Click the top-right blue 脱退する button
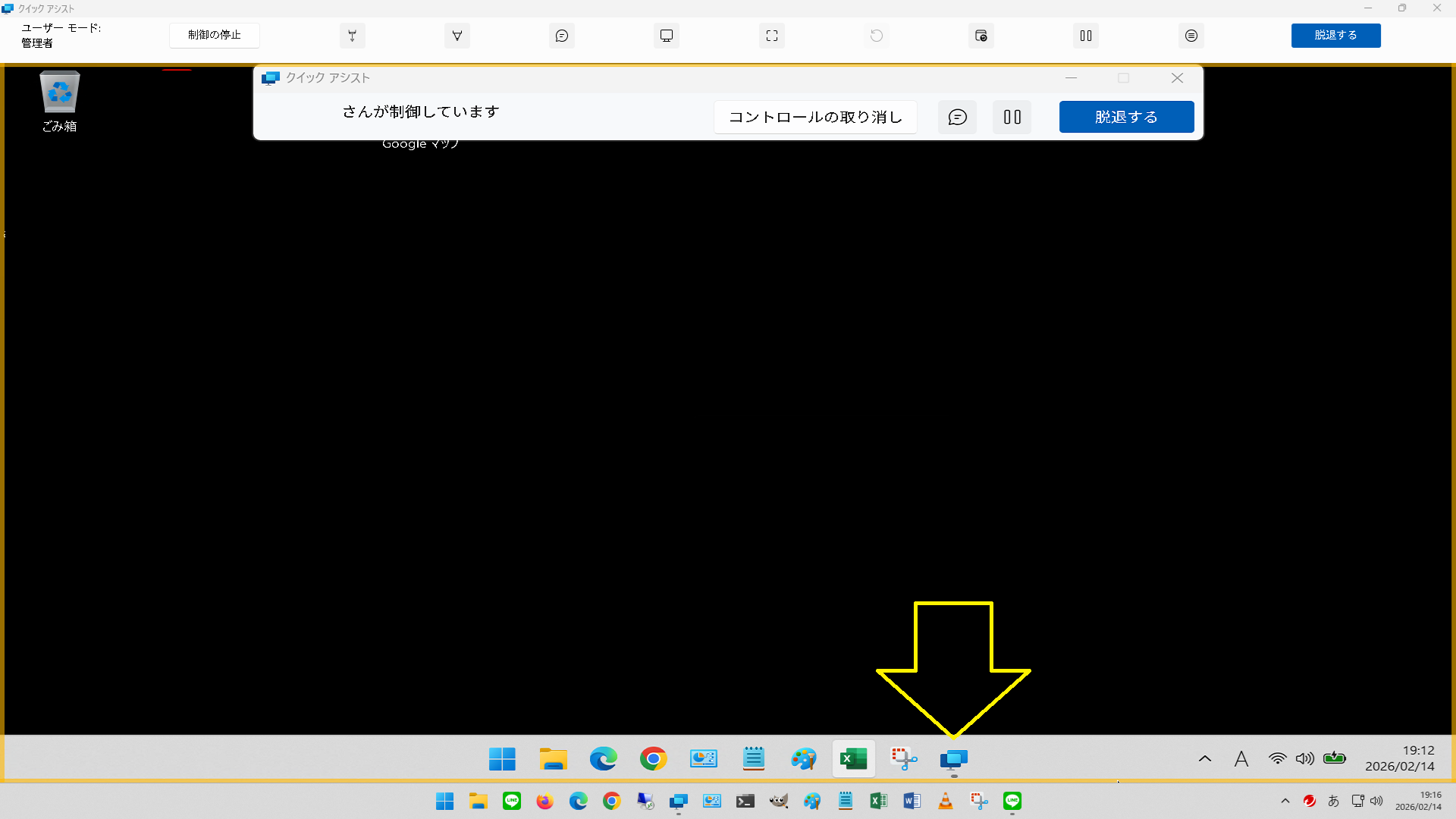Screen dimensions: 1456x819 (x=1335, y=35)
